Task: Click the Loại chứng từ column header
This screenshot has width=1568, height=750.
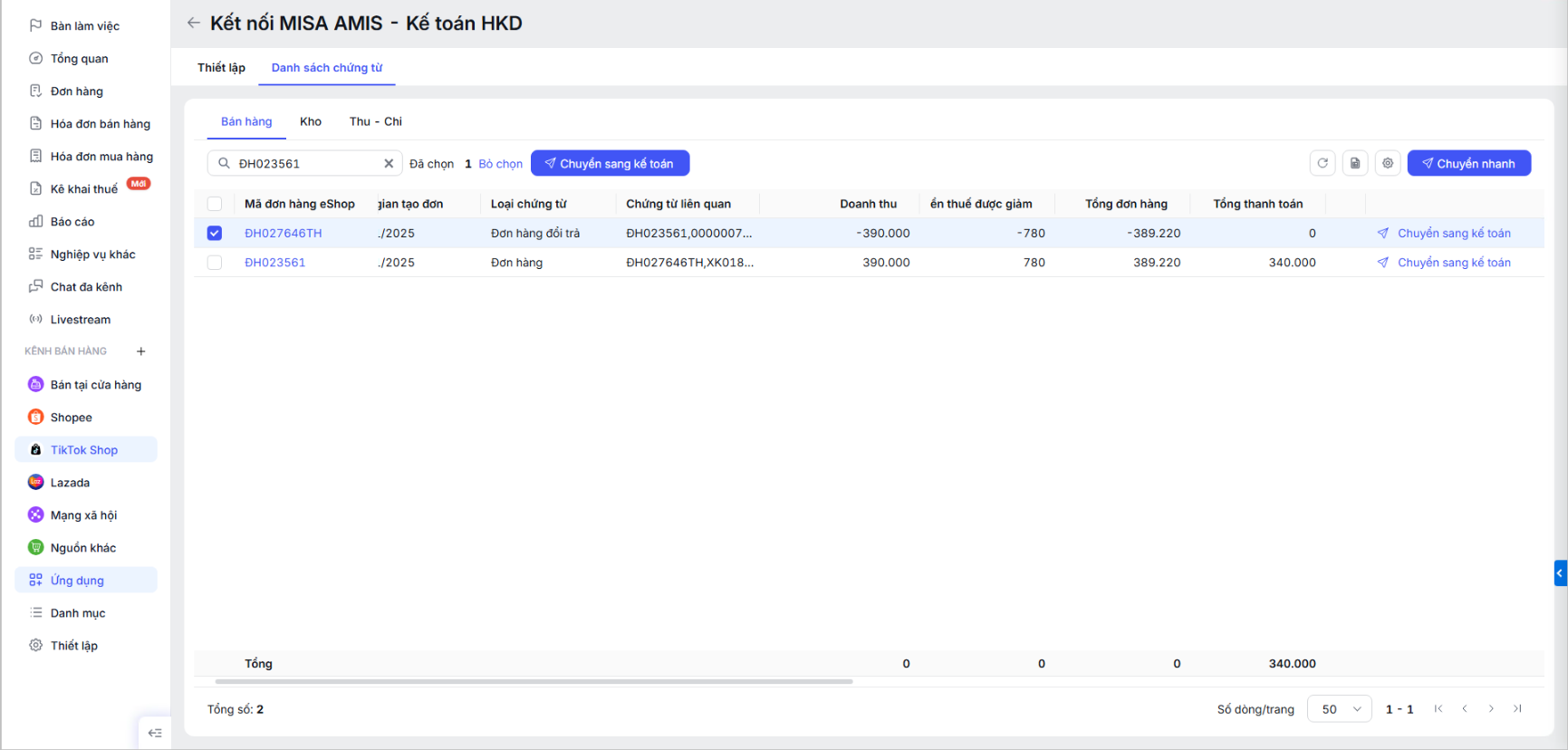Action: (x=529, y=204)
